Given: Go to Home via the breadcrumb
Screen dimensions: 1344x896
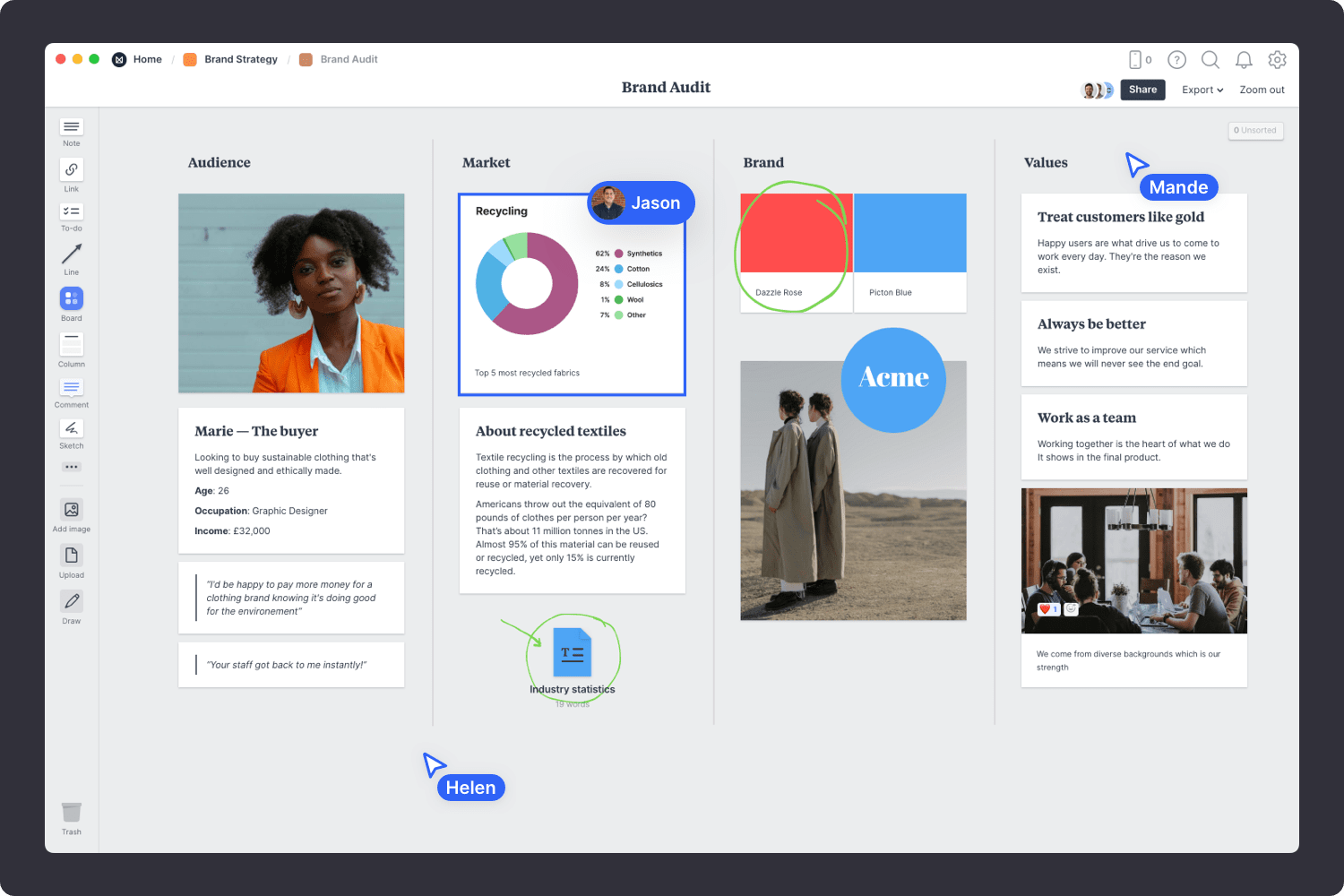Looking at the screenshot, I should tap(147, 59).
